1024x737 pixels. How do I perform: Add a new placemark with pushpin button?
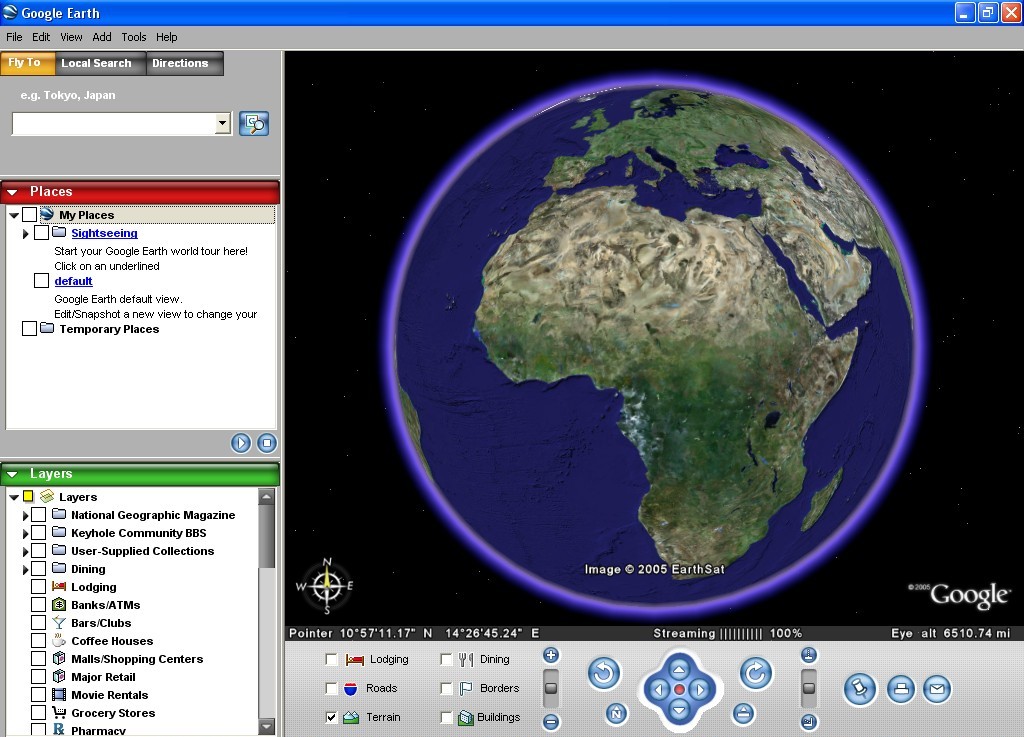(859, 689)
